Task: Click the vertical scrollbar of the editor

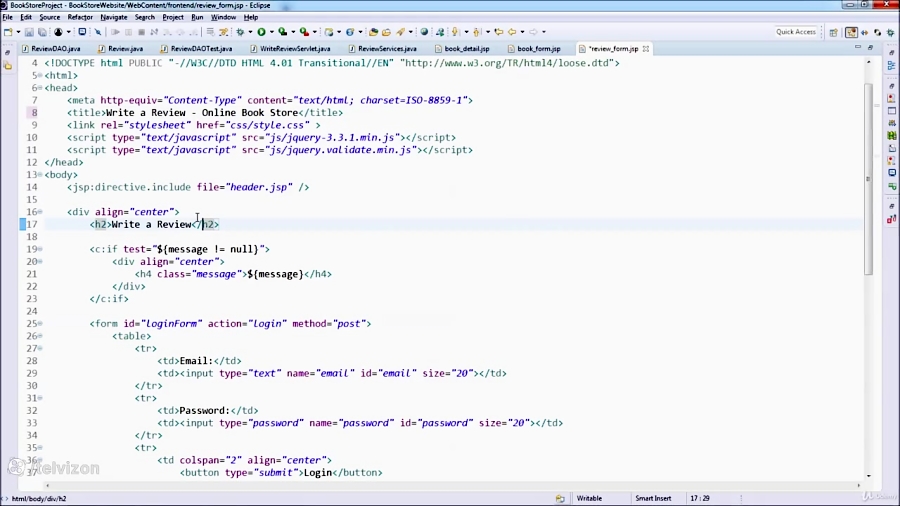Action: click(x=868, y=178)
